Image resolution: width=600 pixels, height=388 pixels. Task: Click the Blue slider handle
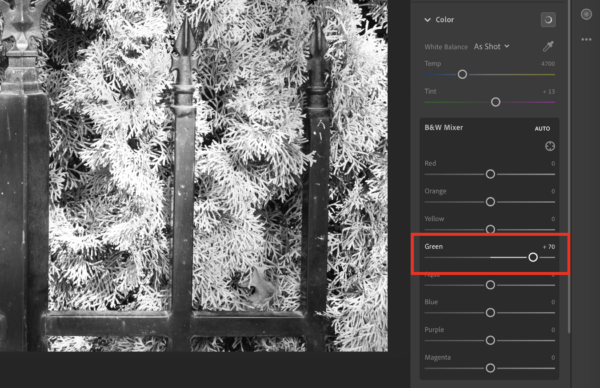click(490, 313)
